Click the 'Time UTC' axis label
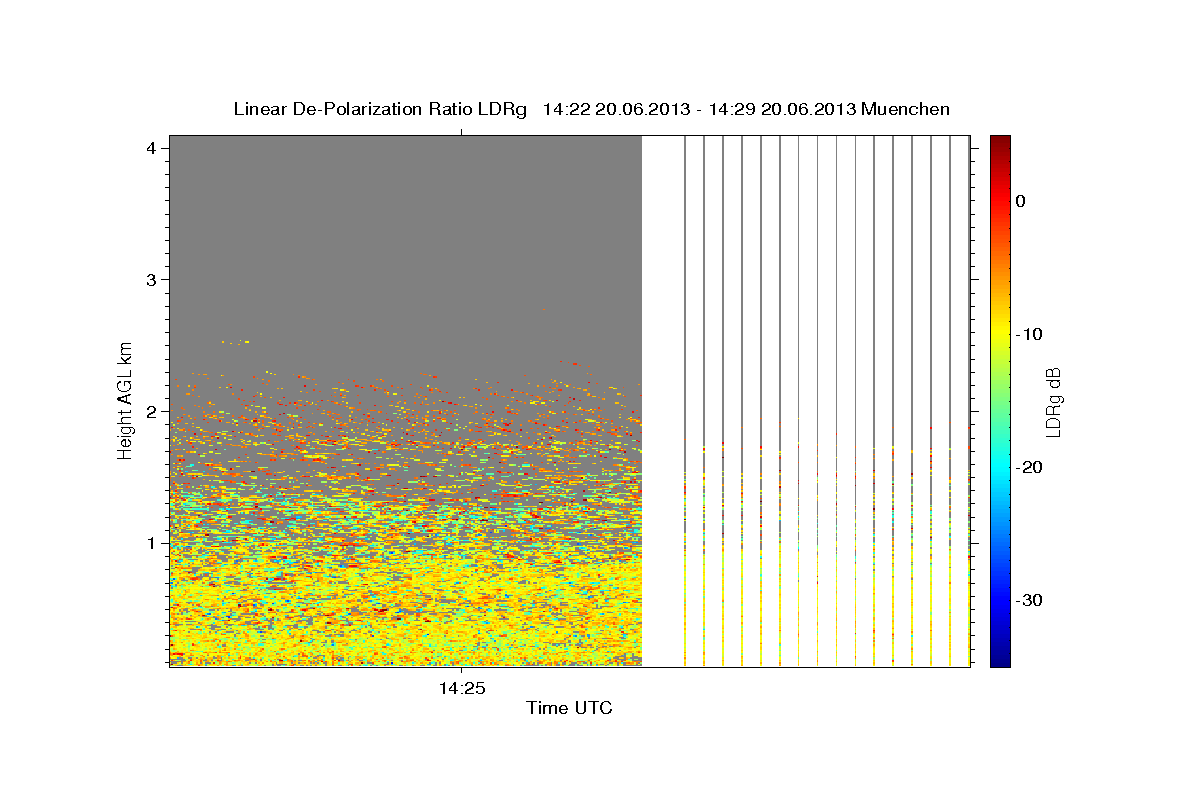Screen dimensions: 1200x800 pyautogui.click(x=569, y=708)
